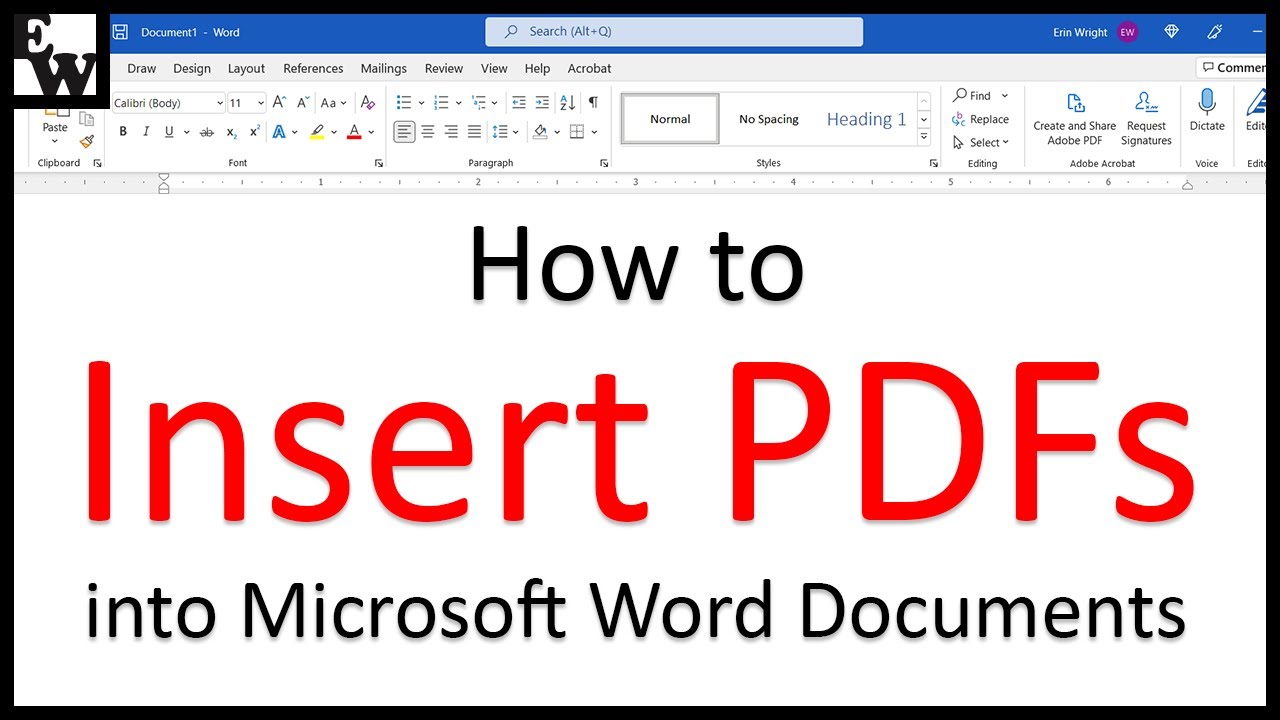Click the Multilevel list icon

pyautogui.click(x=478, y=102)
